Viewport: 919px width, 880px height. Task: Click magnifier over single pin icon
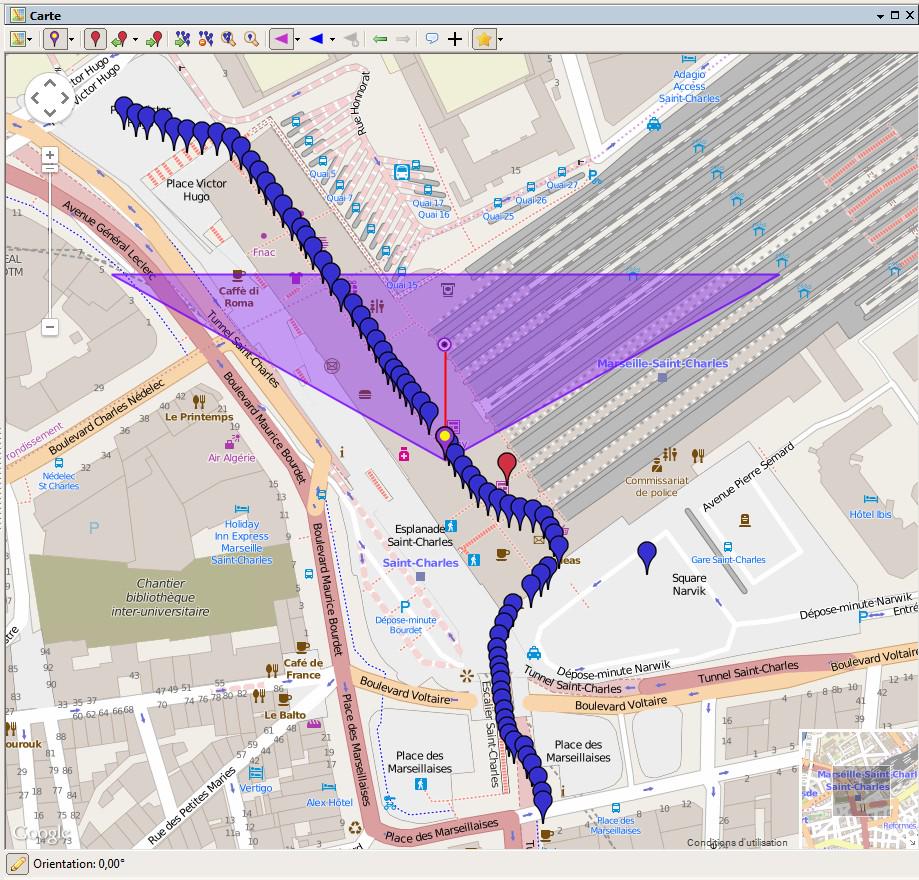251,39
